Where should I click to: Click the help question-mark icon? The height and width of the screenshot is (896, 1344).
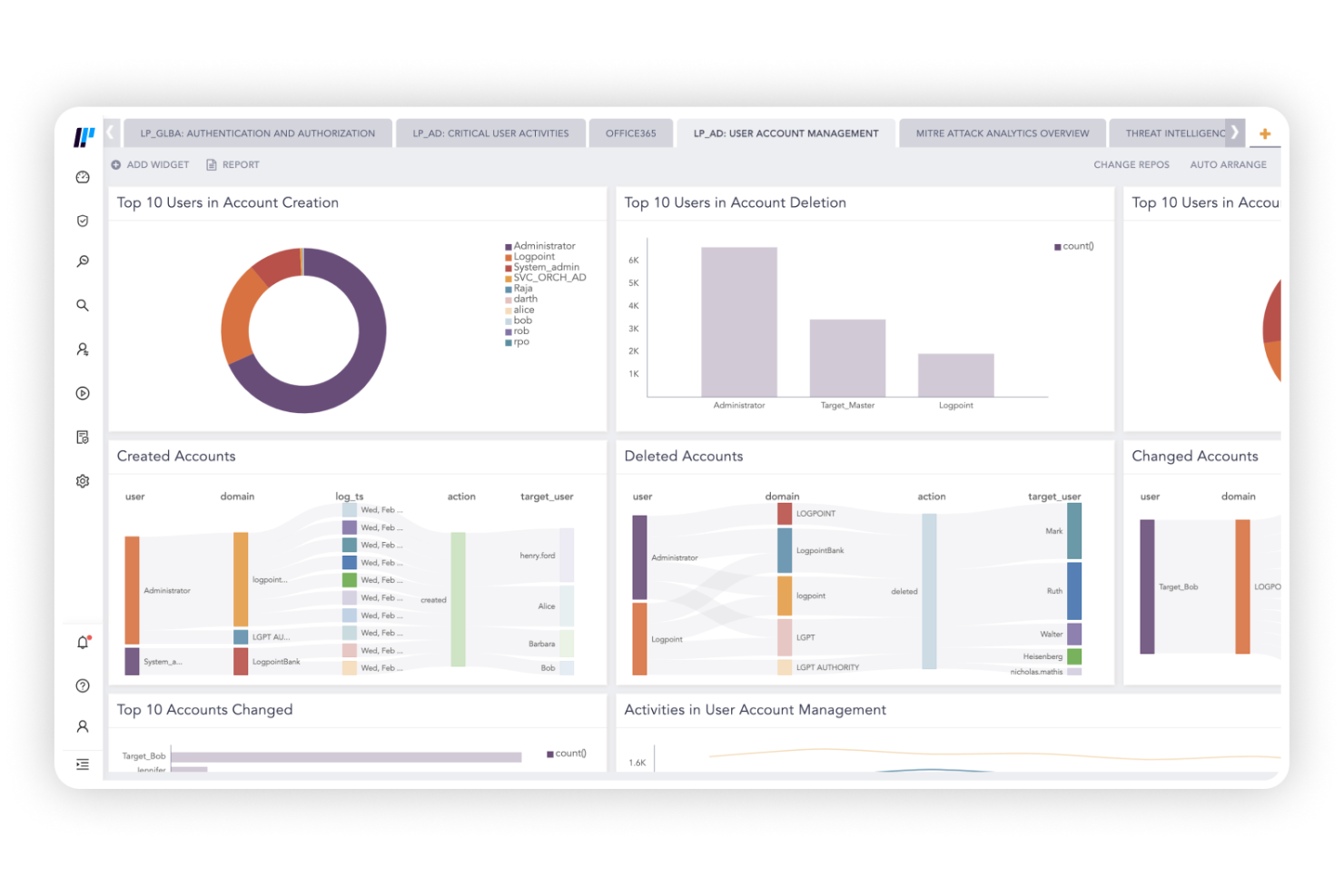(82, 686)
